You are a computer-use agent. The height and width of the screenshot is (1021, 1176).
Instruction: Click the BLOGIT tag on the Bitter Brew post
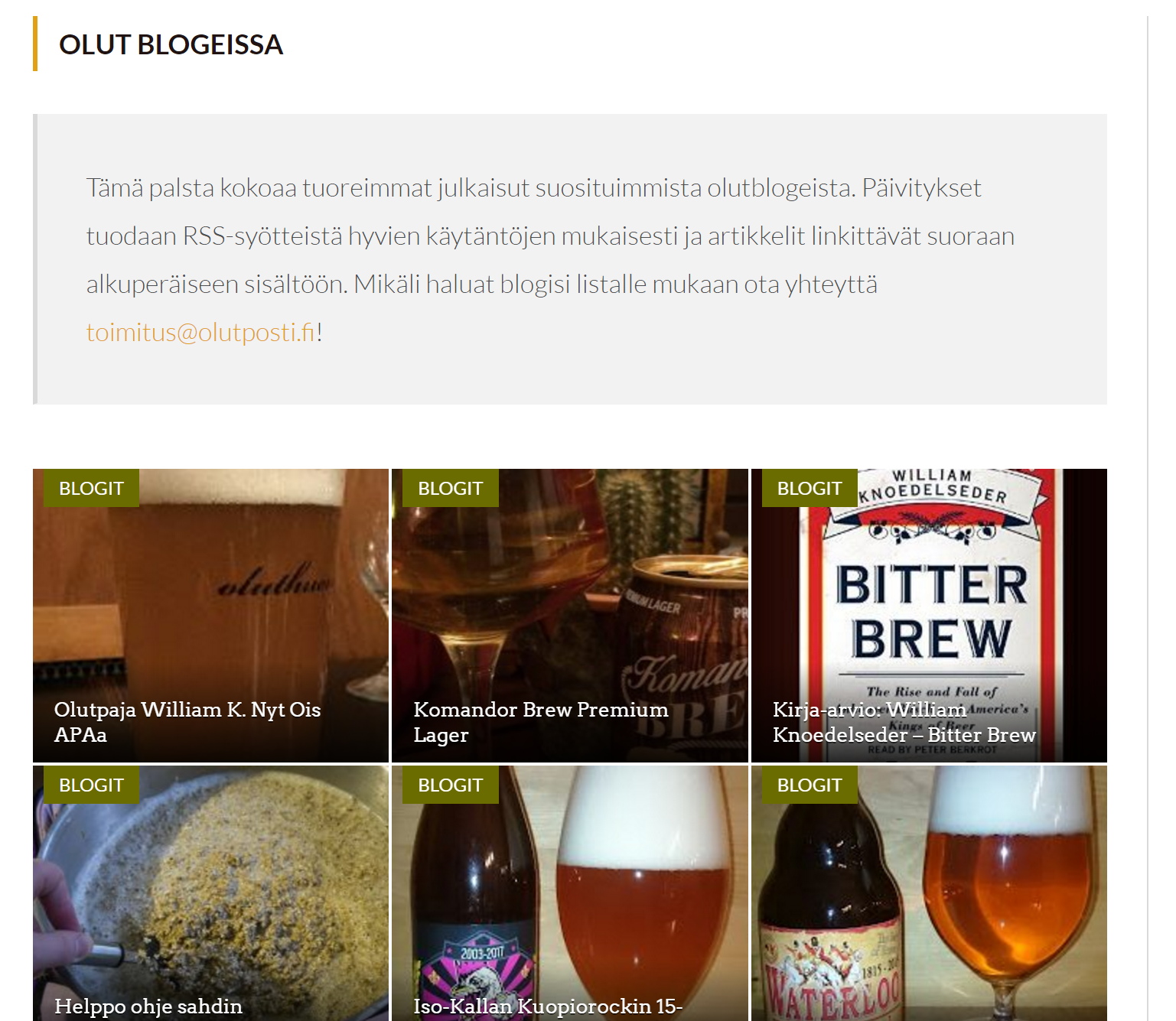pyautogui.click(x=810, y=488)
